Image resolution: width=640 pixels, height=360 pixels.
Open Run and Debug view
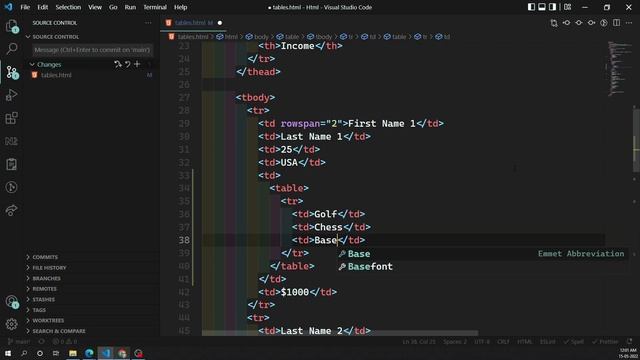pos(11,95)
